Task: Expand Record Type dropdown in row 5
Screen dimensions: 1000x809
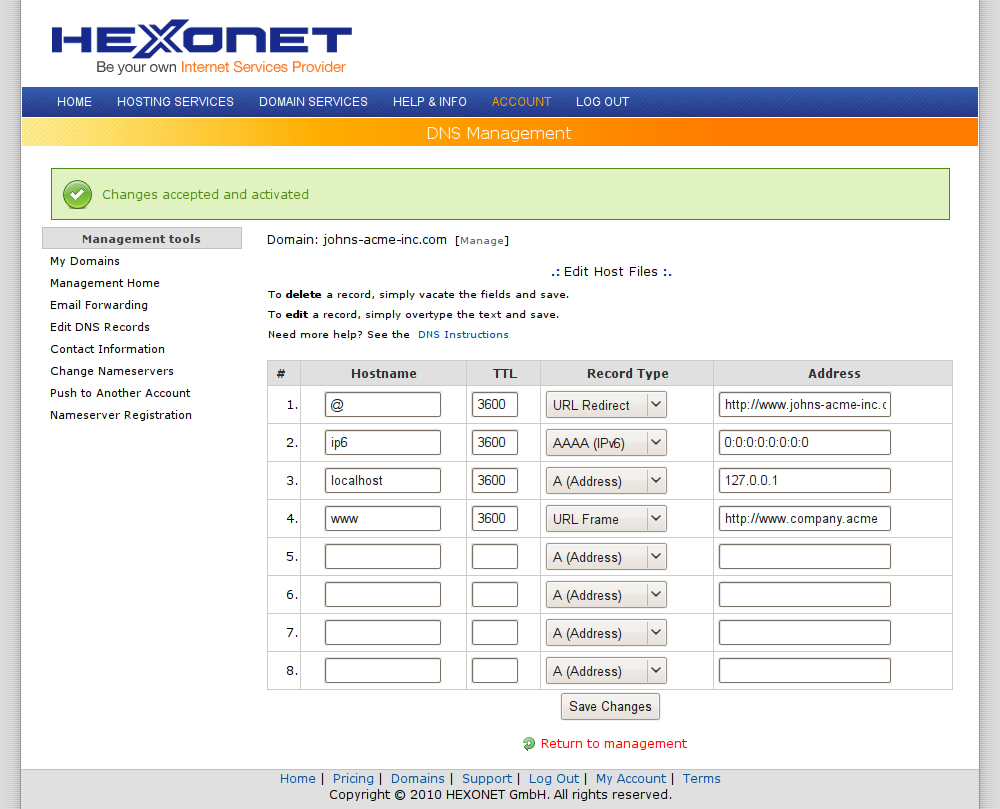Action: click(x=606, y=557)
